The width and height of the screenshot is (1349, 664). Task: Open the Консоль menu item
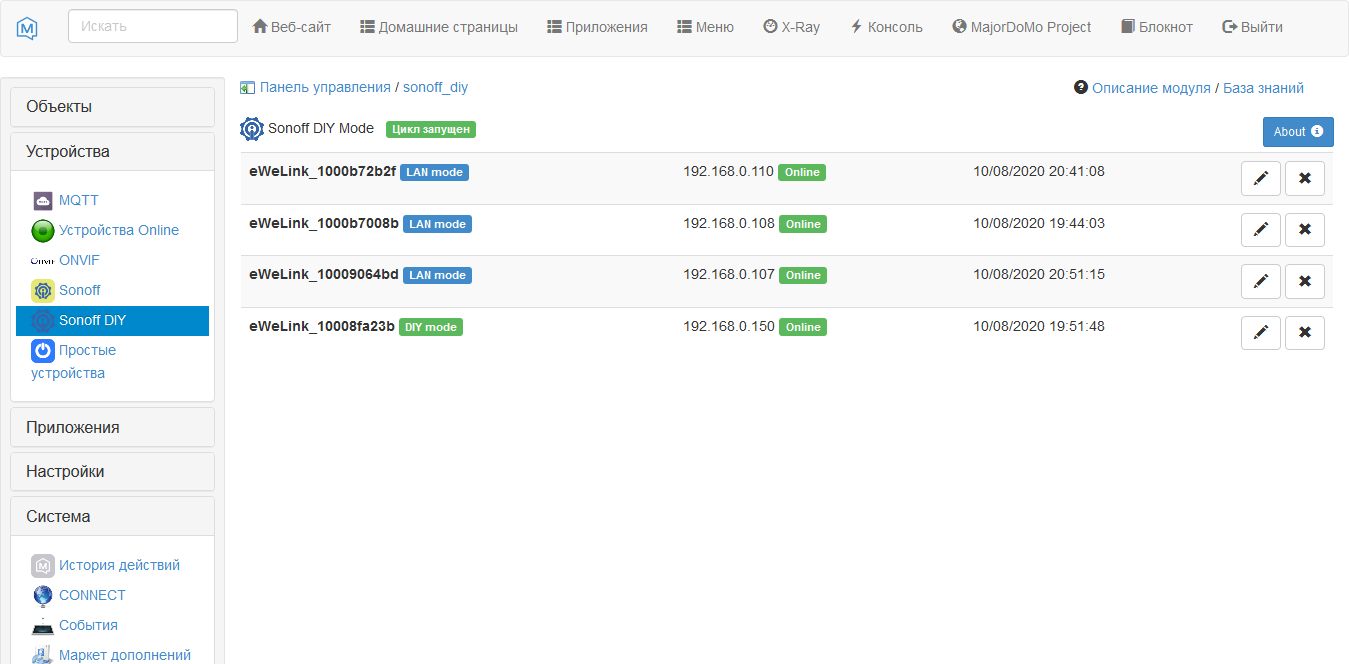886,27
